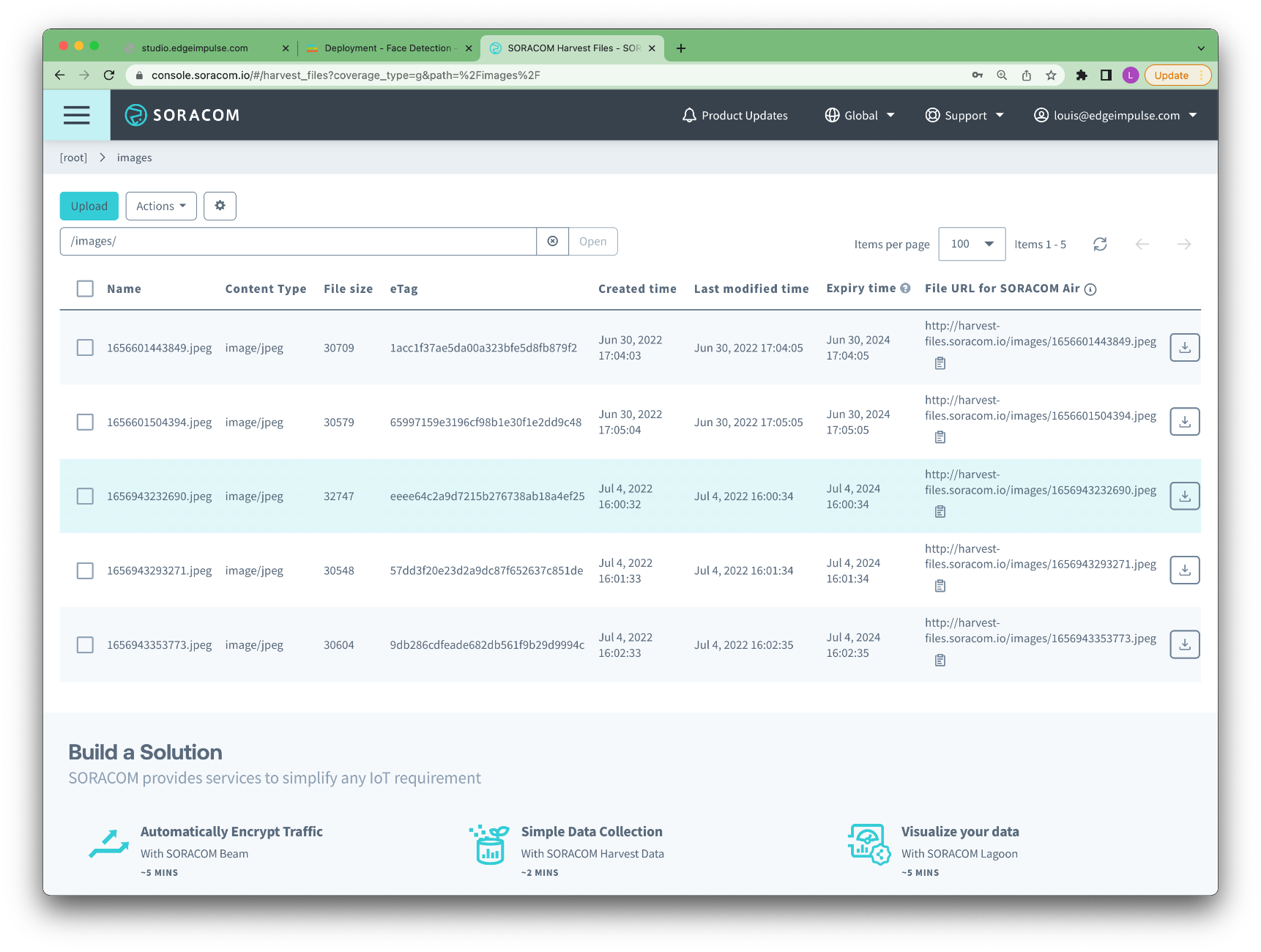
Task: Click the Upload button
Action: point(89,206)
